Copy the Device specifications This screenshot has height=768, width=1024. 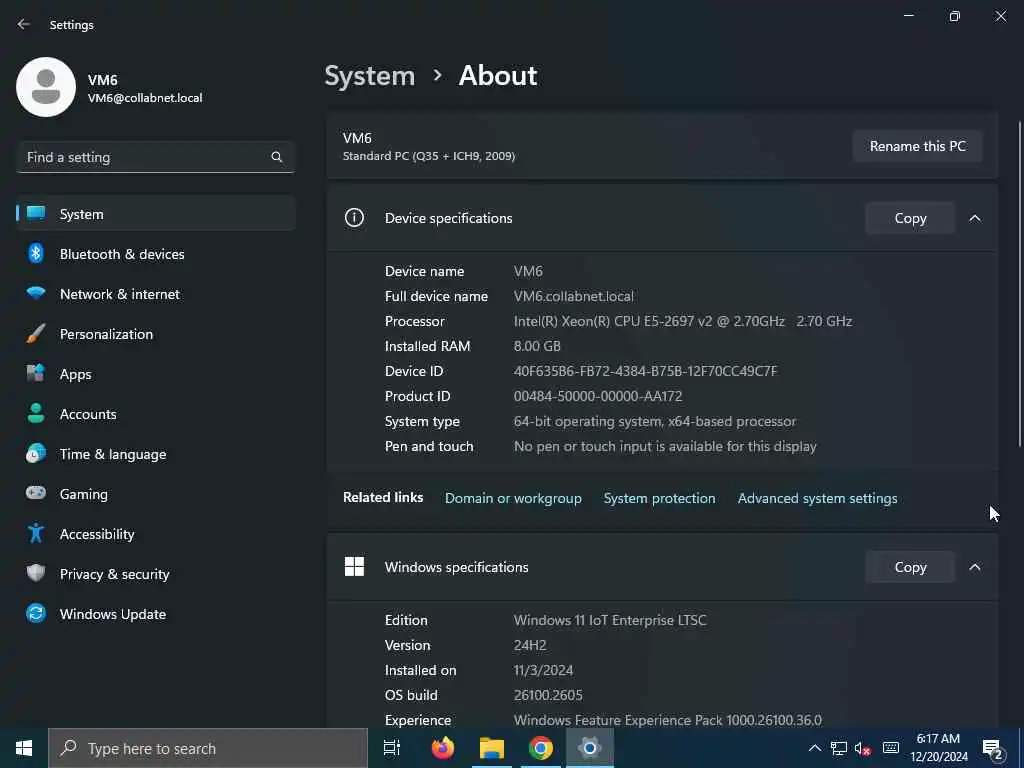pos(910,218)
